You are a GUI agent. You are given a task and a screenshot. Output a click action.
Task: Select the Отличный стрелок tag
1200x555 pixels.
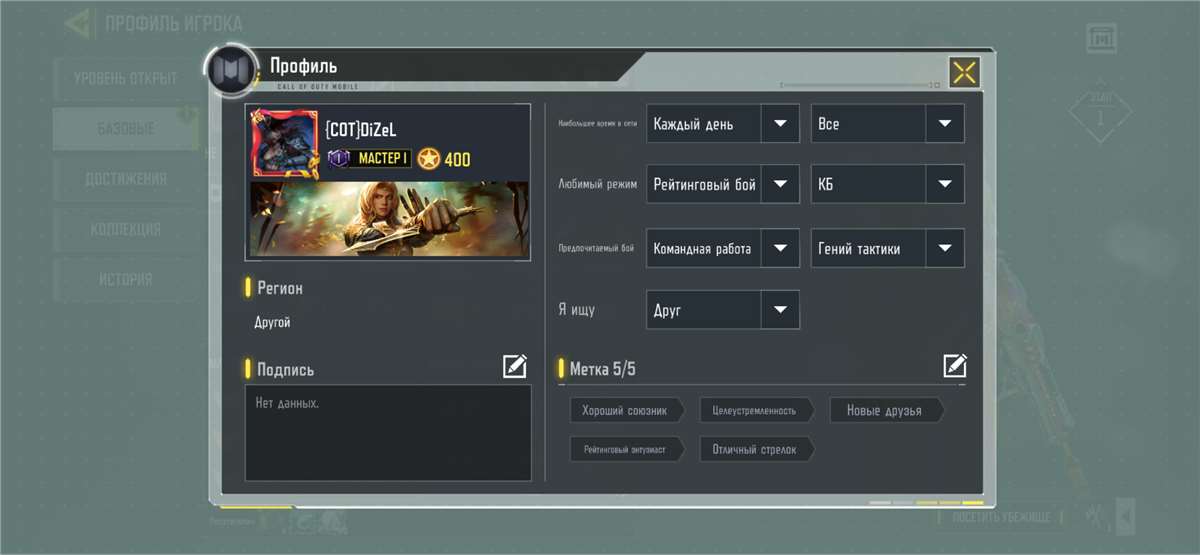757,449
